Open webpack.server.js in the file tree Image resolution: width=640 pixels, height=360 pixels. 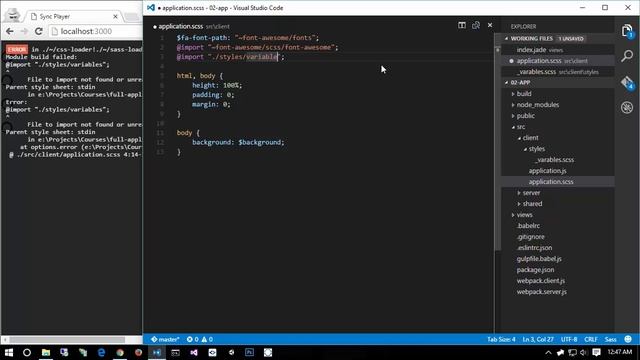tap(542, 292)
